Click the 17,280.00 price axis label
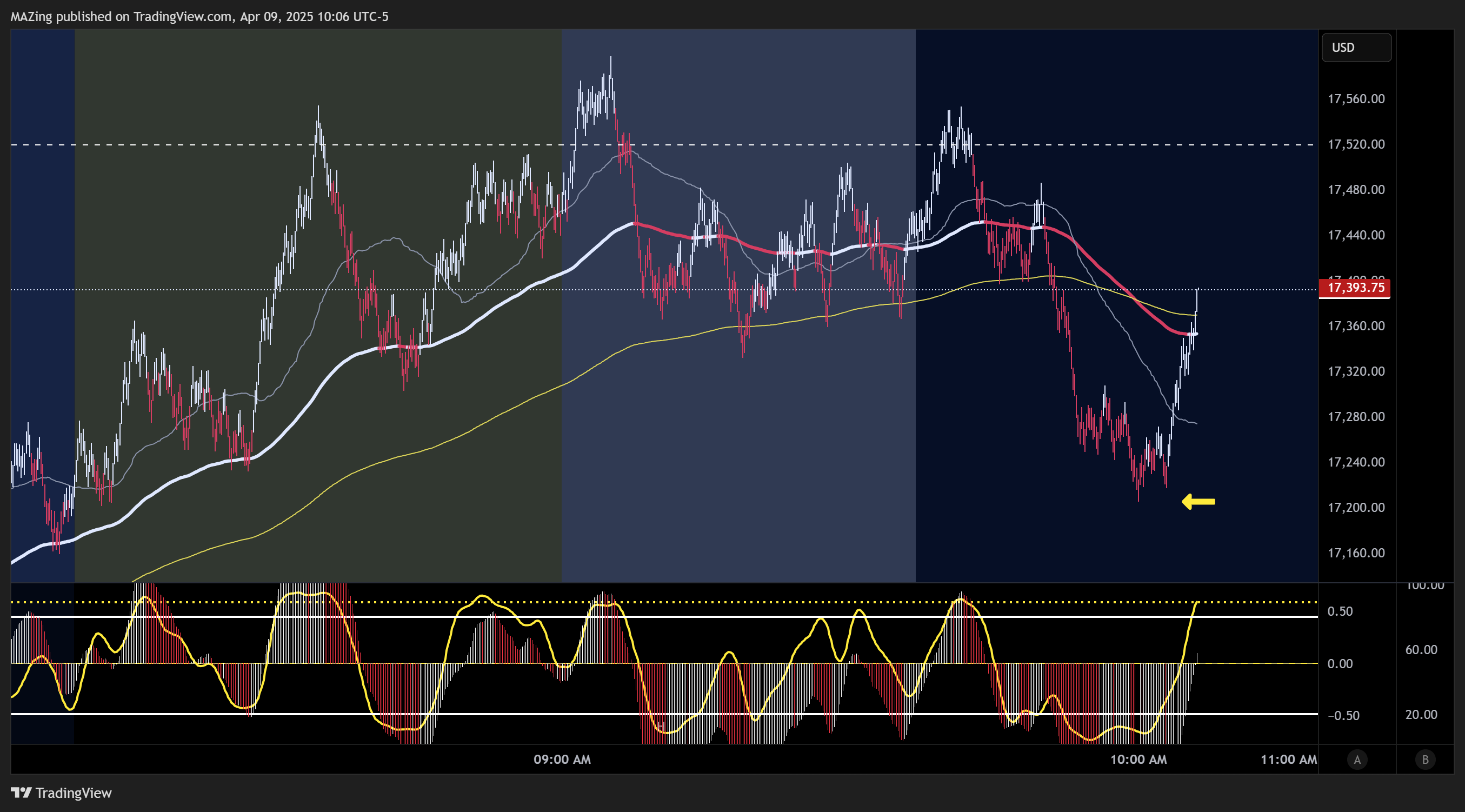This screenshot has height=812, width=1465. 1356,417
